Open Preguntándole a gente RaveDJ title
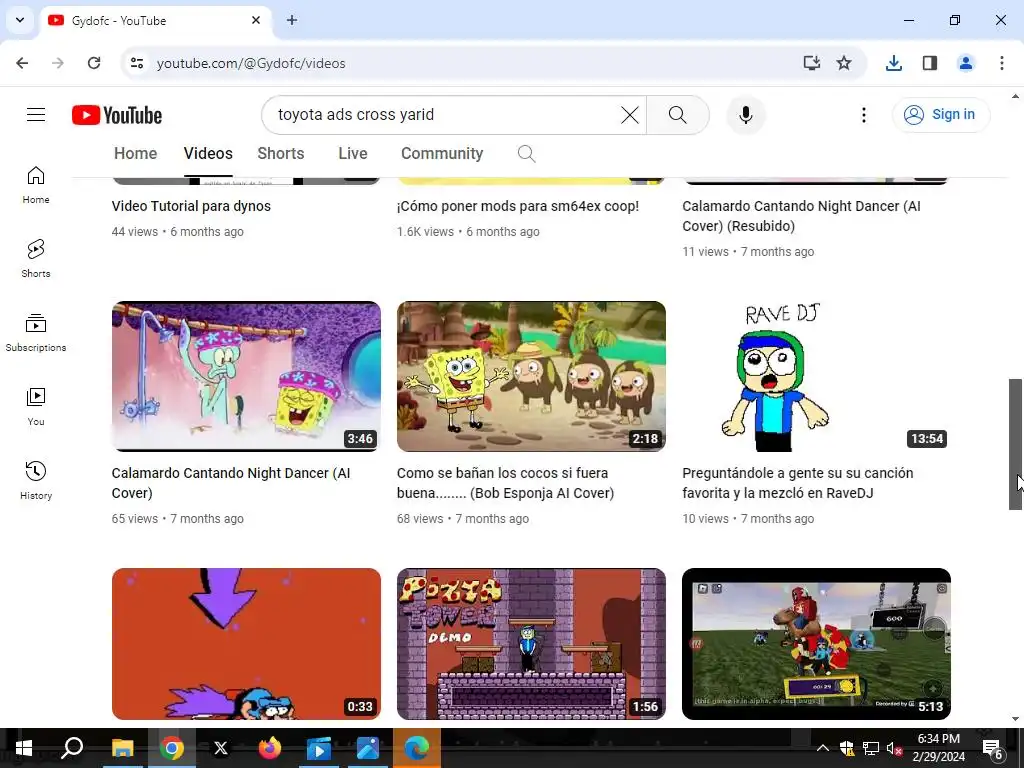1024x768 pixels. click(x=797, y=483)
